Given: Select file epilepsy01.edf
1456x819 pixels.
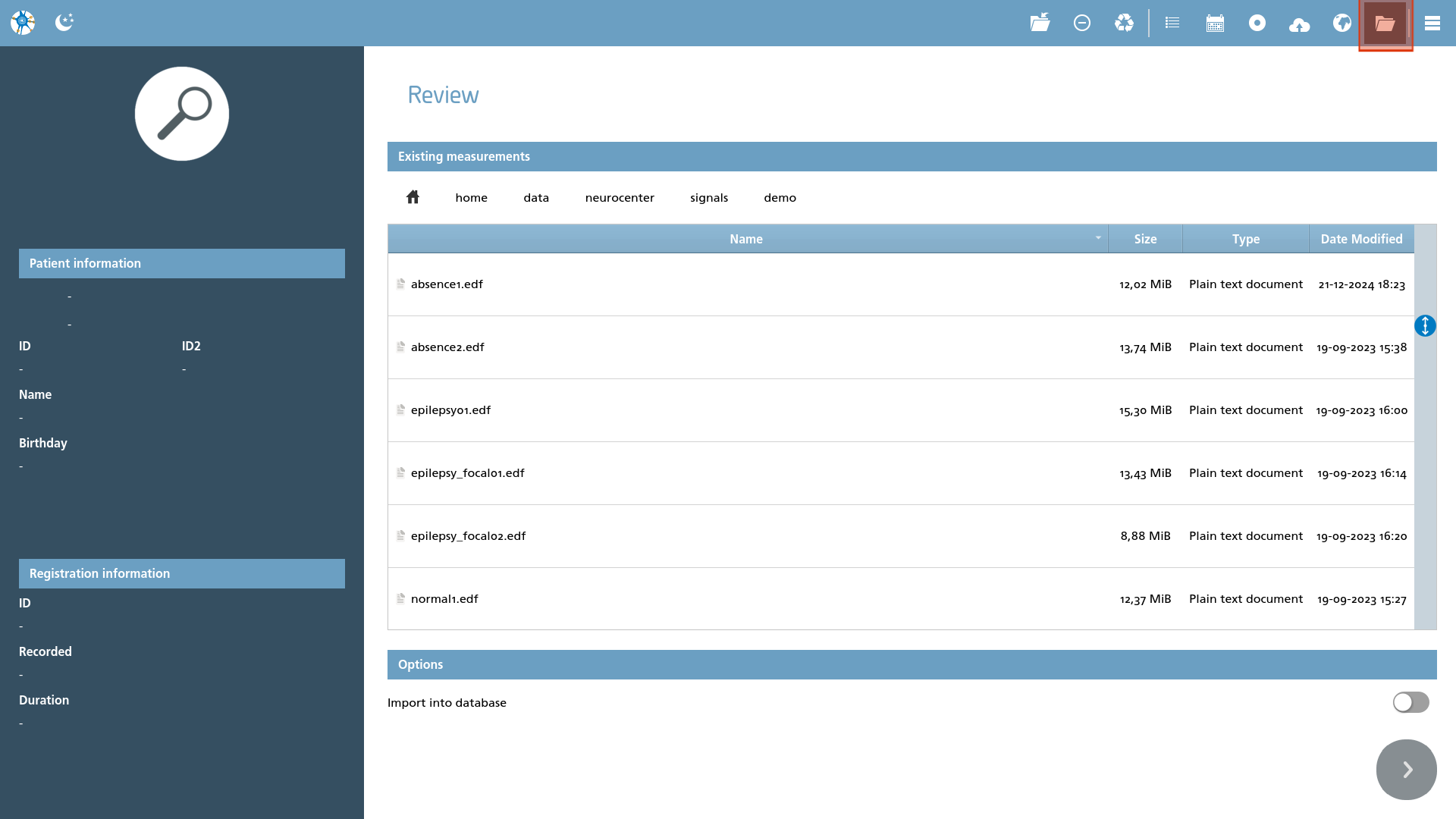Looking at the screenshot, I should point(901,410).
